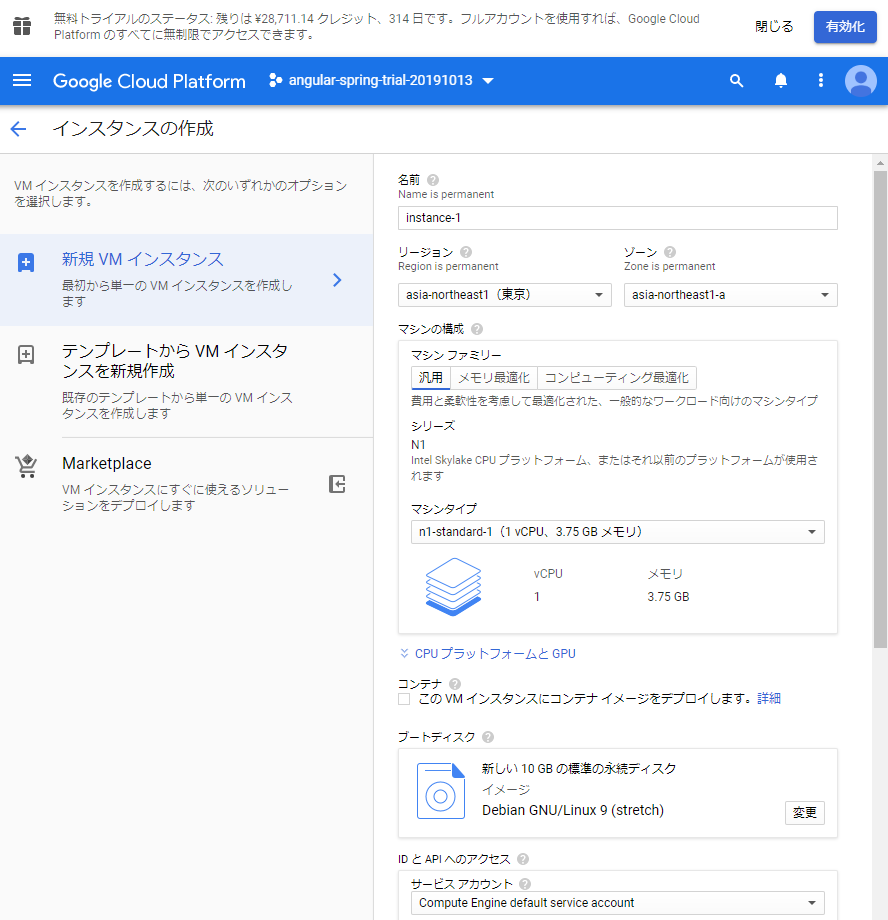This screenshot has height=920, width=888.
Task: Click the gift icon in trial banner
Action: point(22,26)
